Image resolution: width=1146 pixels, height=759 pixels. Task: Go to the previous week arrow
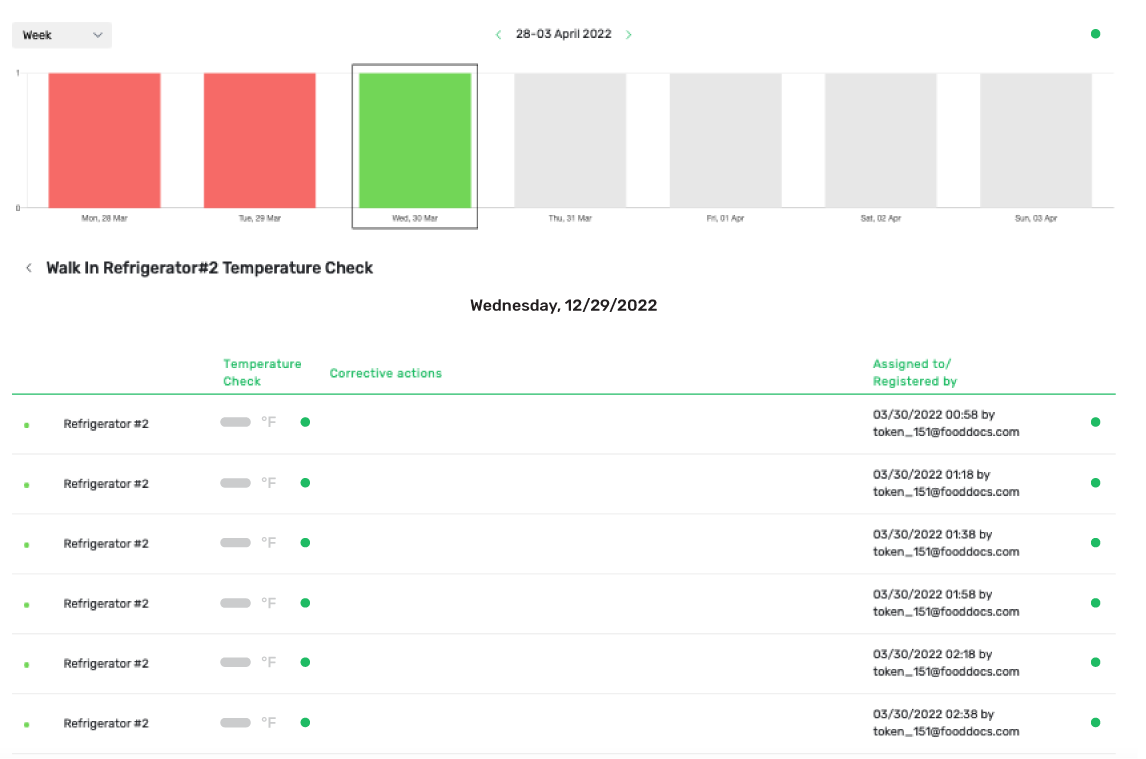pos(498,34)
